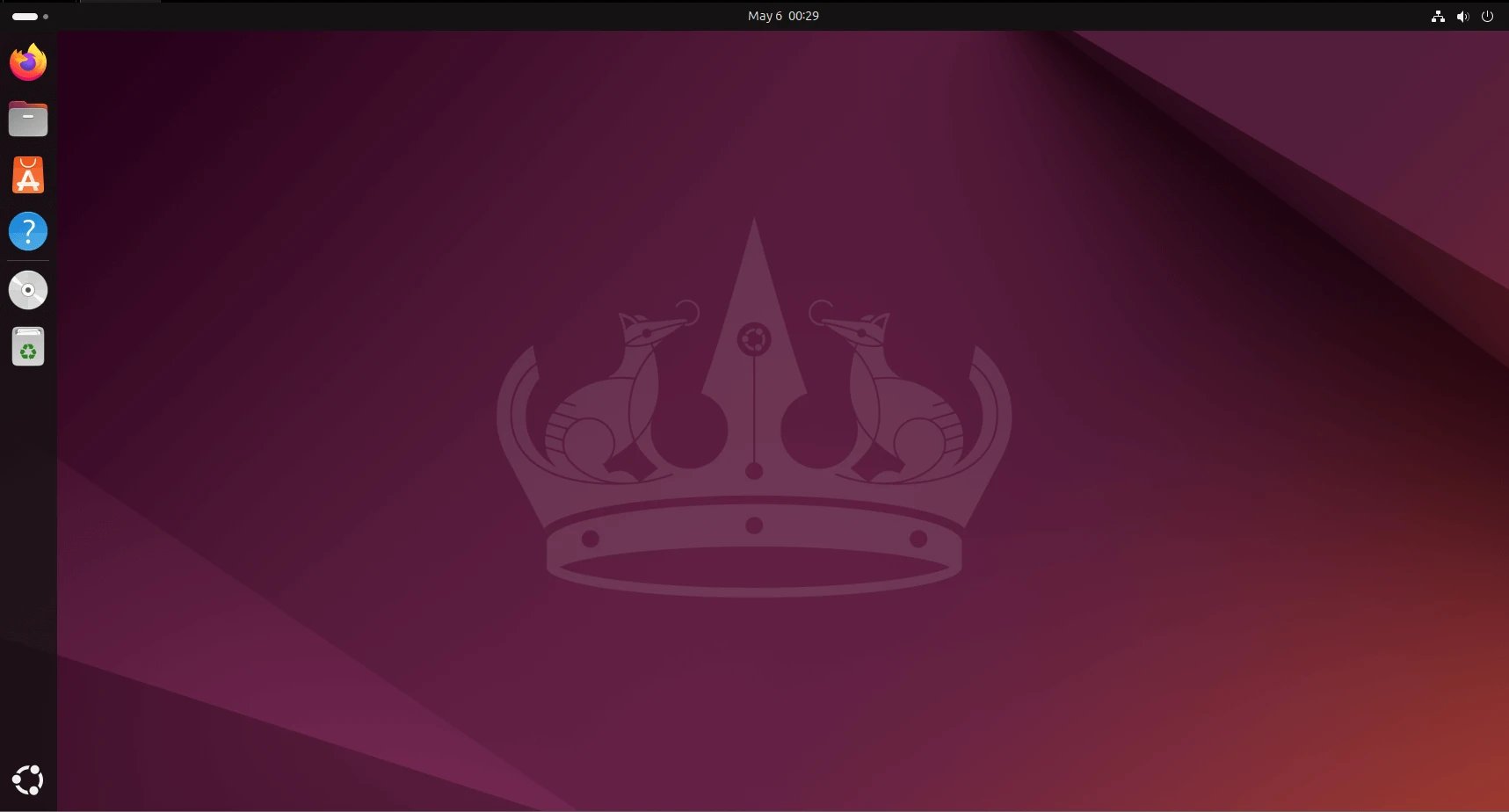The image size is (1509, 812).
Task: Open the Help app in dock
Action: coord(28,231)
